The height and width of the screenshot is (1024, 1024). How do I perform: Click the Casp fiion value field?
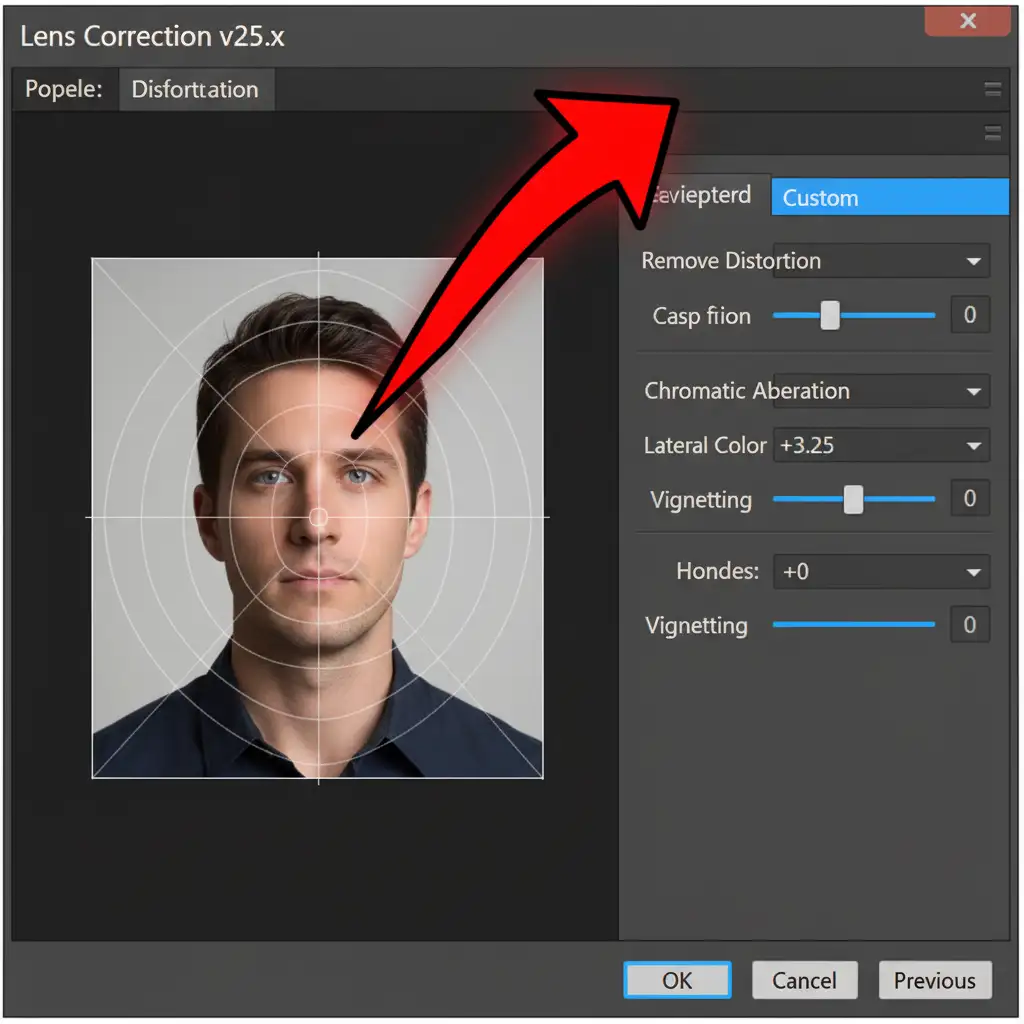click(x=969, y=316)
